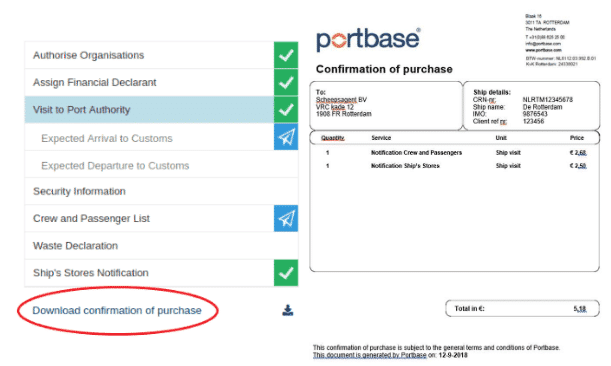Click the download icon for confirmation of purchase

[288, 310]
